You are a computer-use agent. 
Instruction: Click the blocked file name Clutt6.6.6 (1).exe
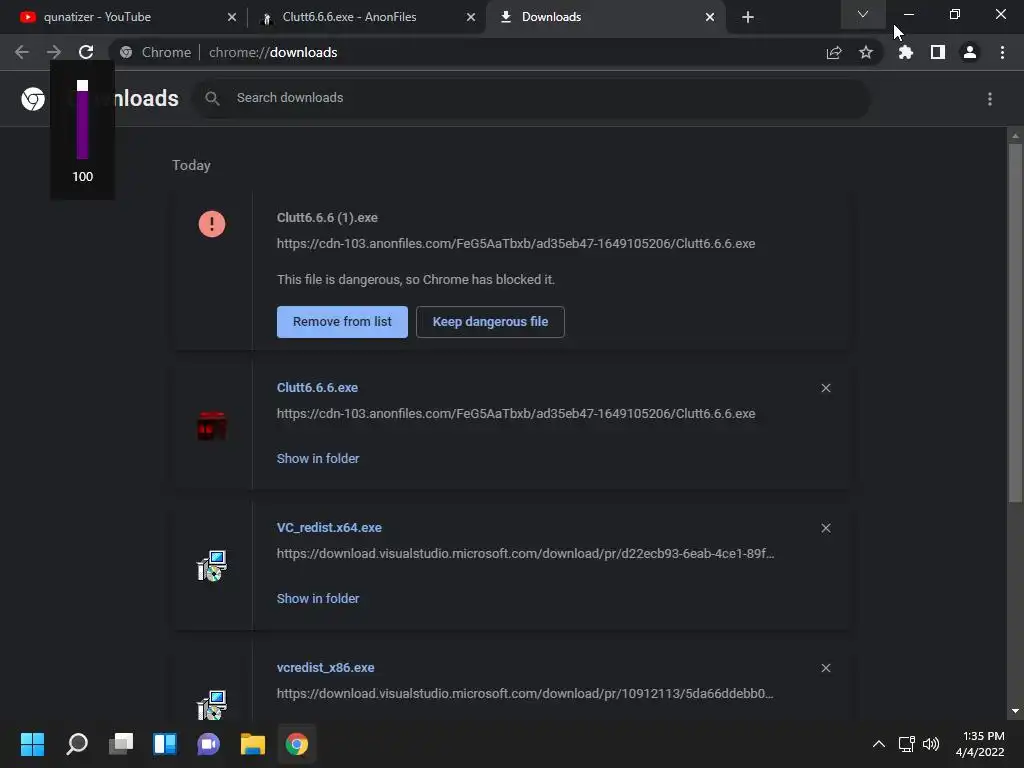(x=327, y=217)
